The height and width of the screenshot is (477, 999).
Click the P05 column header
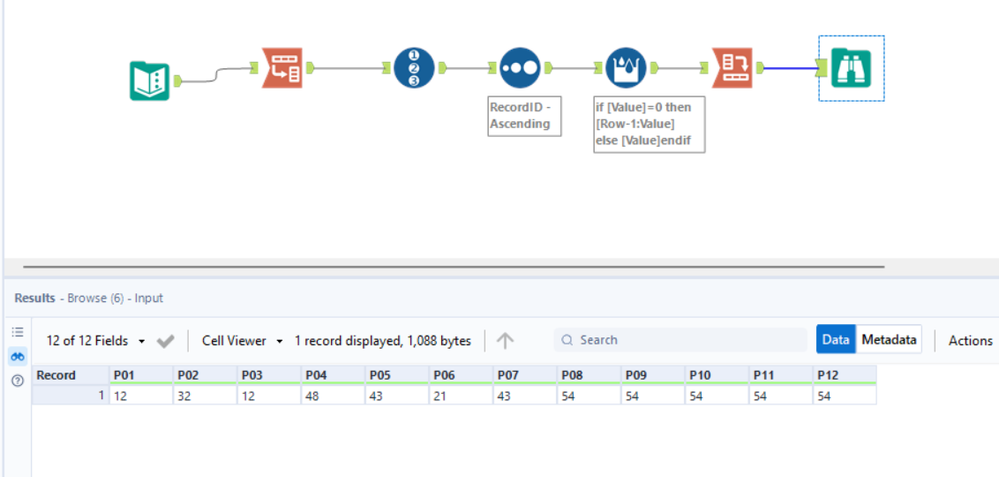tap(397, 375)
